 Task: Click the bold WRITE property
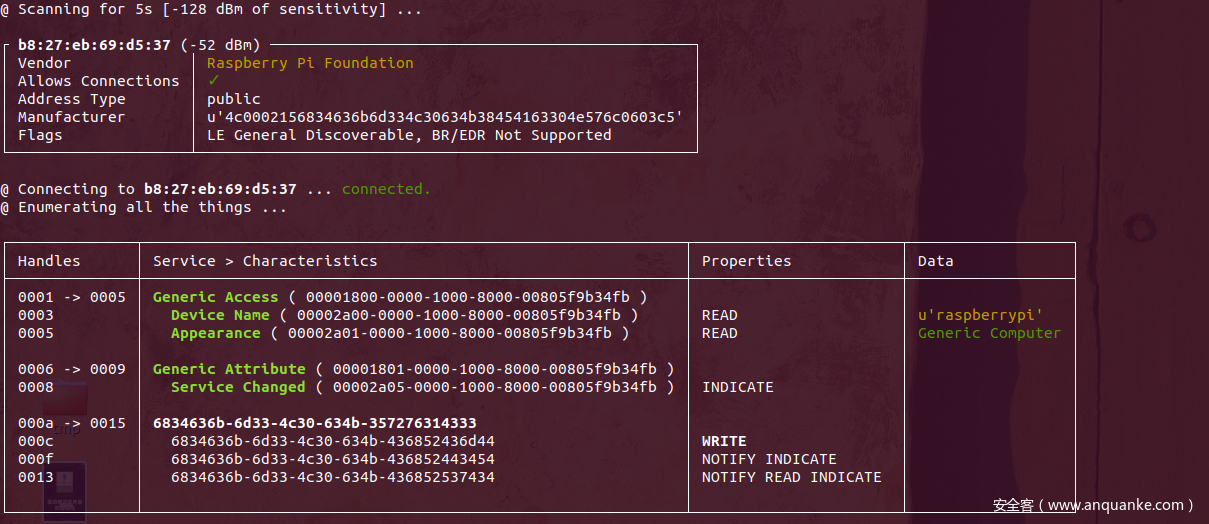pyautogui.click(x=724, y=441)
